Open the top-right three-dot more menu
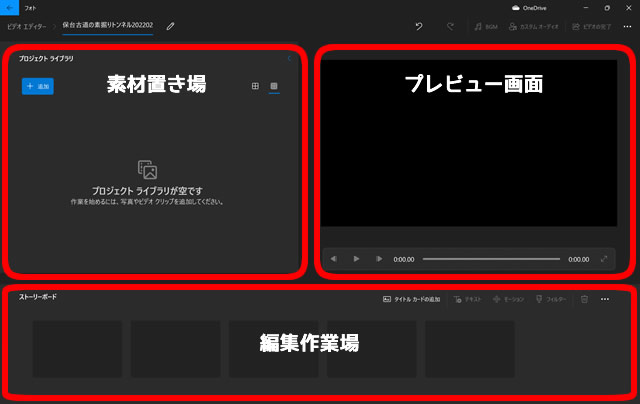The height and width of the screenshot is (404, 640). [627, 26]
